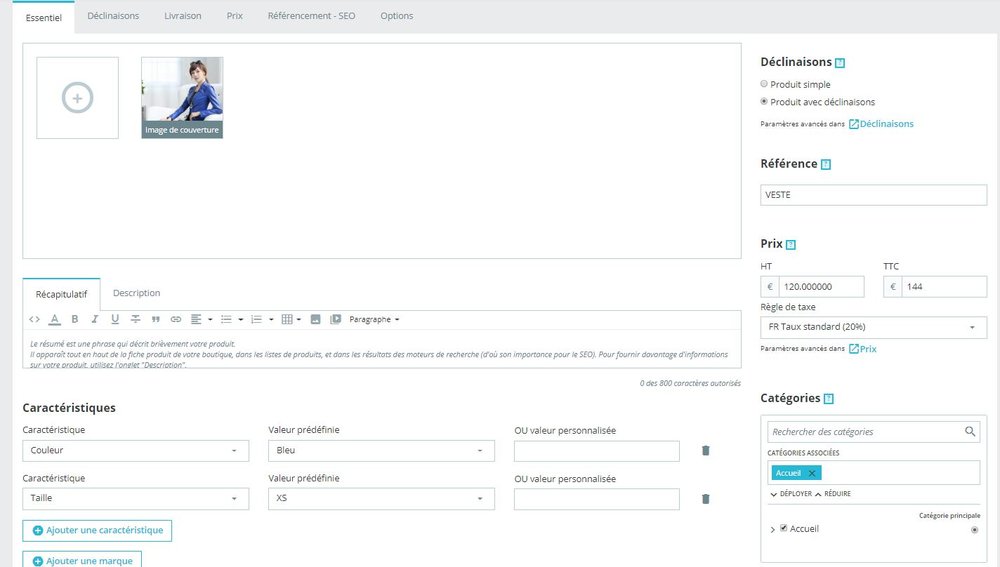Switch to the Options tab

(397, 16)
